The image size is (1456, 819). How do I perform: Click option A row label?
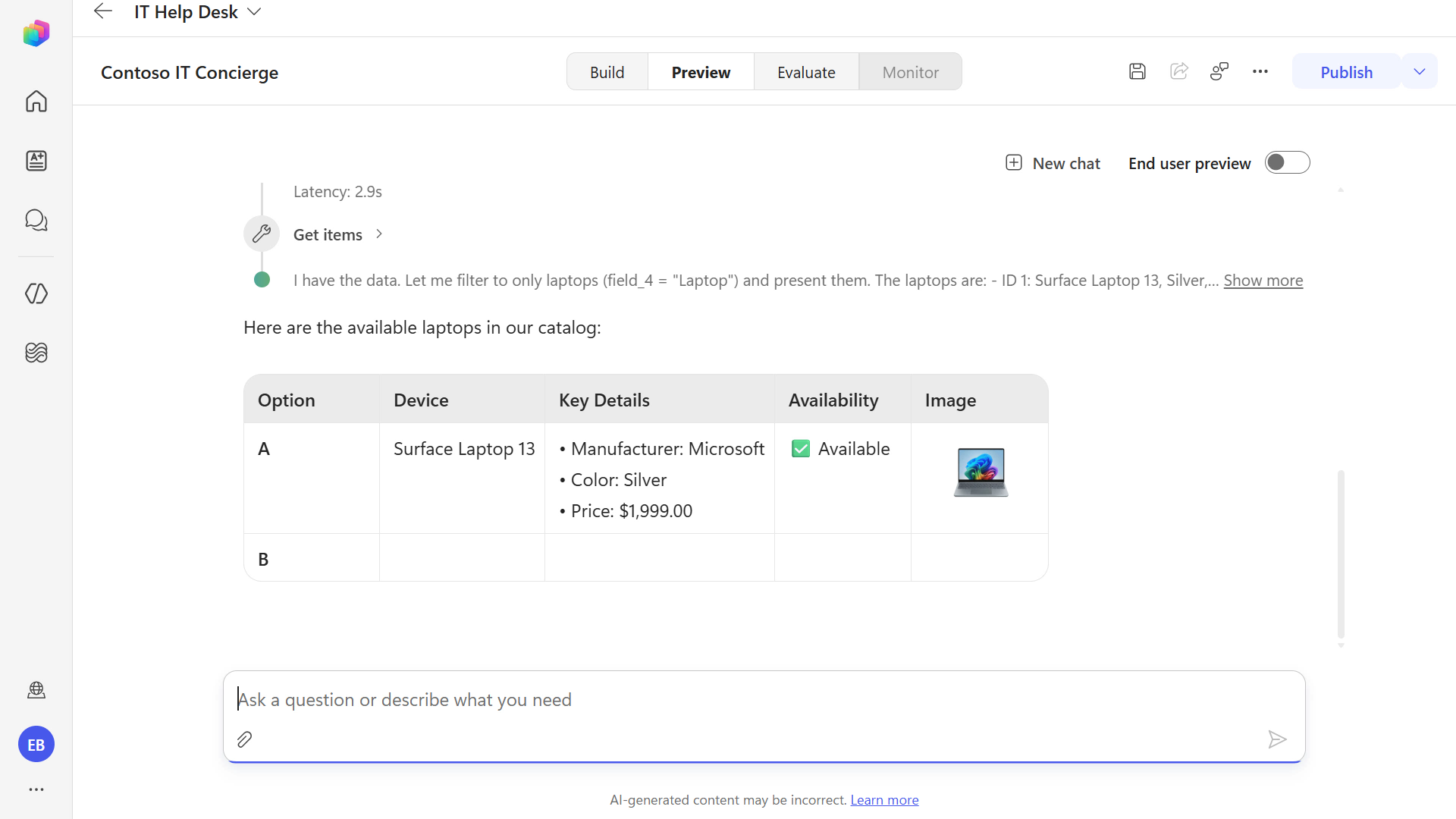264,449
